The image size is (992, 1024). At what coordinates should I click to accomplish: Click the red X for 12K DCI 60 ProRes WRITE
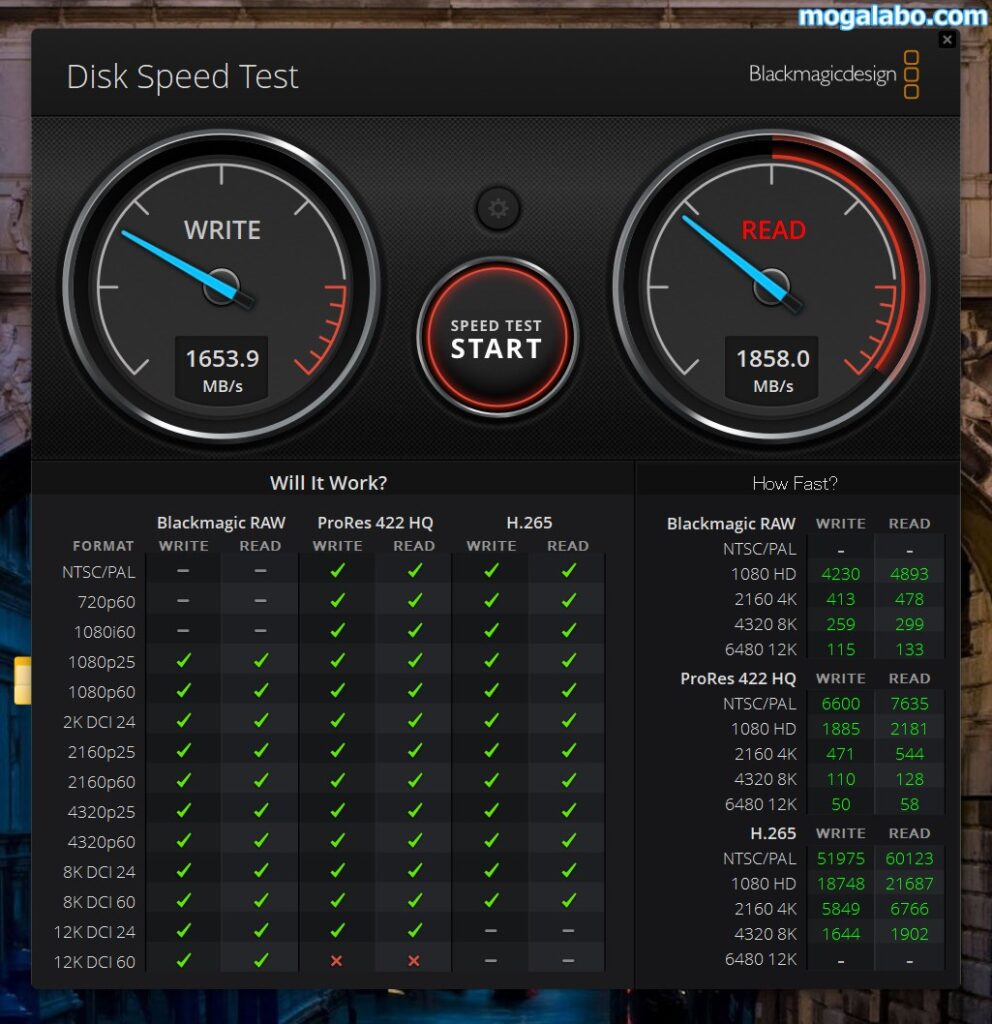pos(337,961)
